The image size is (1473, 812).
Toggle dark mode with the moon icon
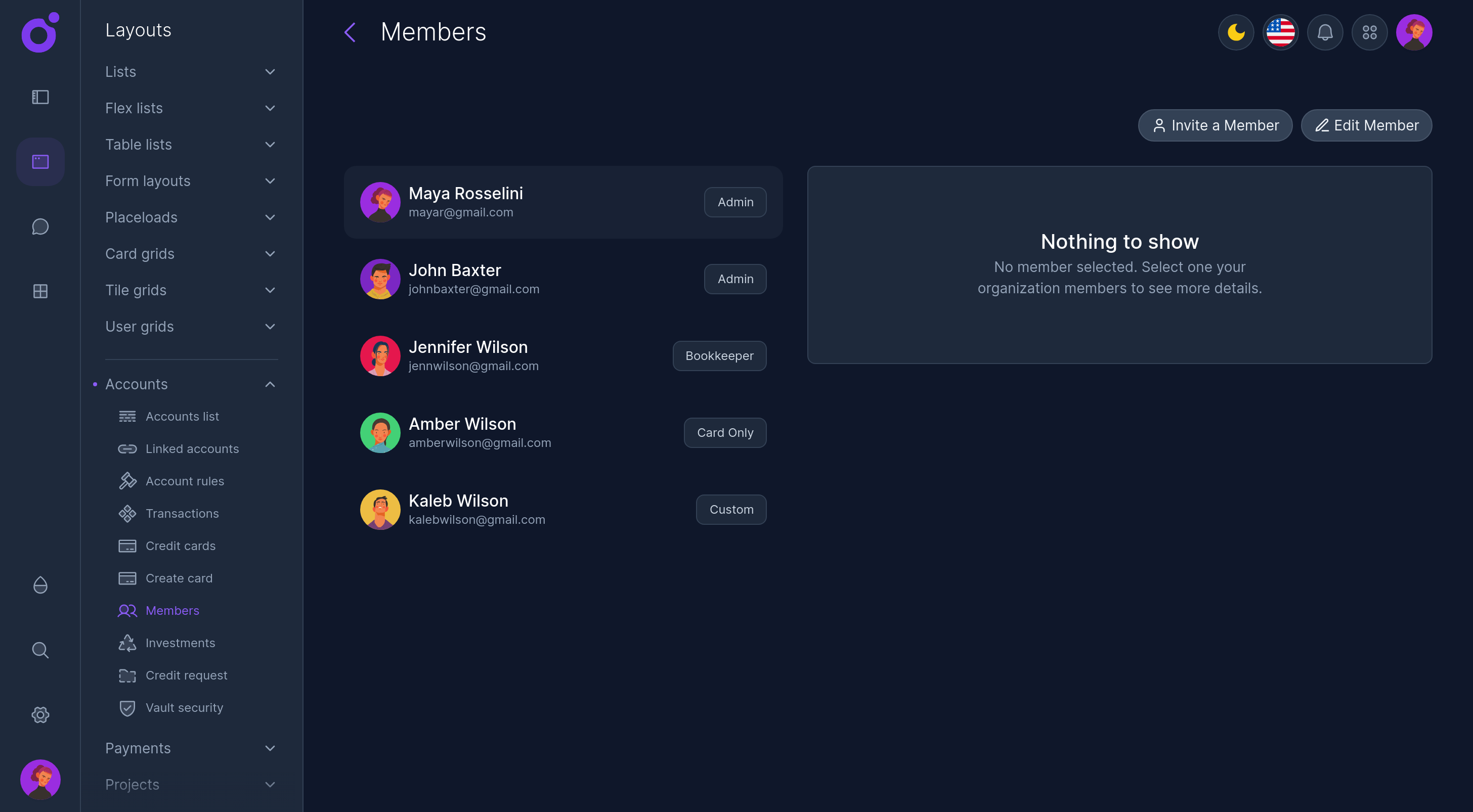[x=1236, y=32]
